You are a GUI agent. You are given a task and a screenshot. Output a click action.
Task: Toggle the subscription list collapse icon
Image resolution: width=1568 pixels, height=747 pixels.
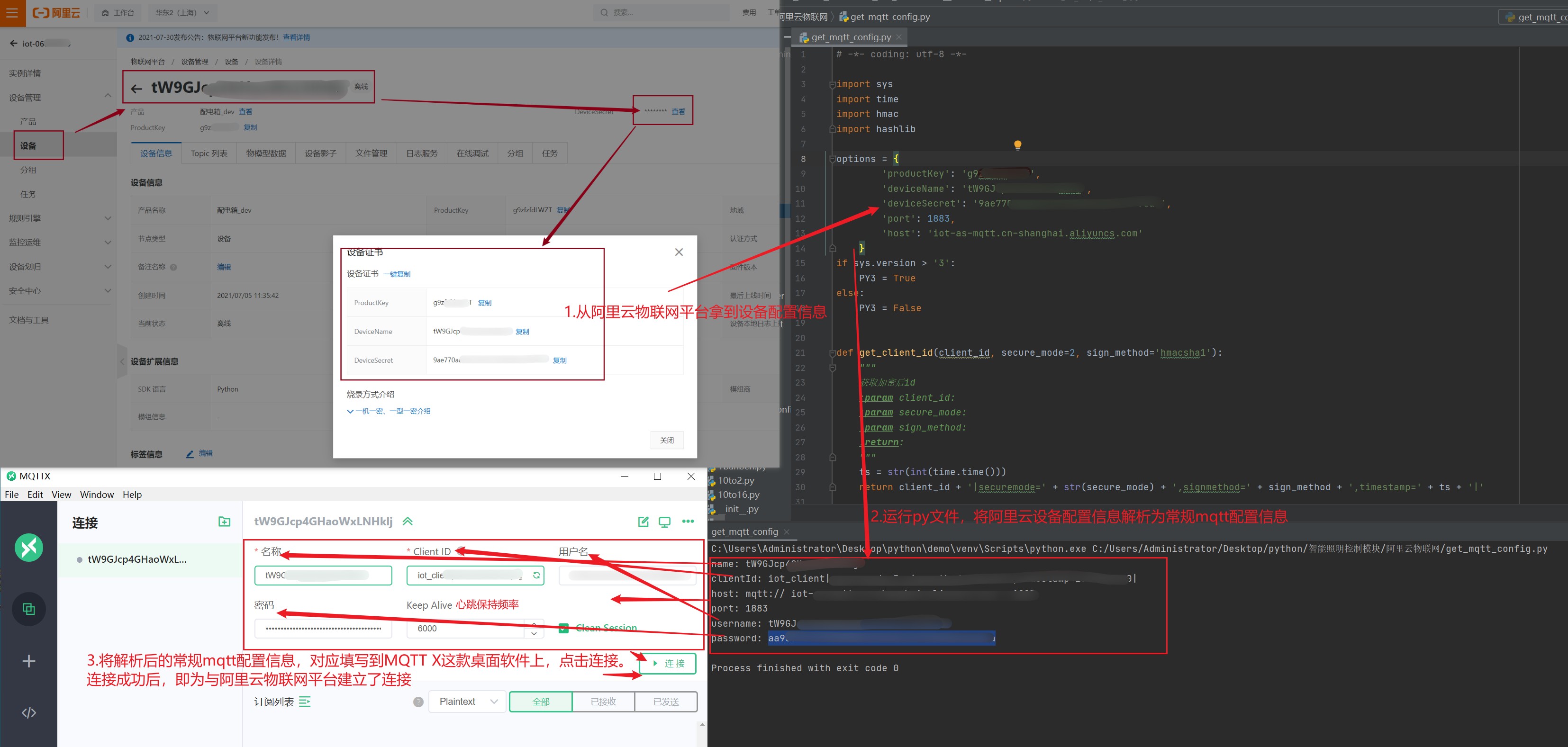(x=305, y=702)
